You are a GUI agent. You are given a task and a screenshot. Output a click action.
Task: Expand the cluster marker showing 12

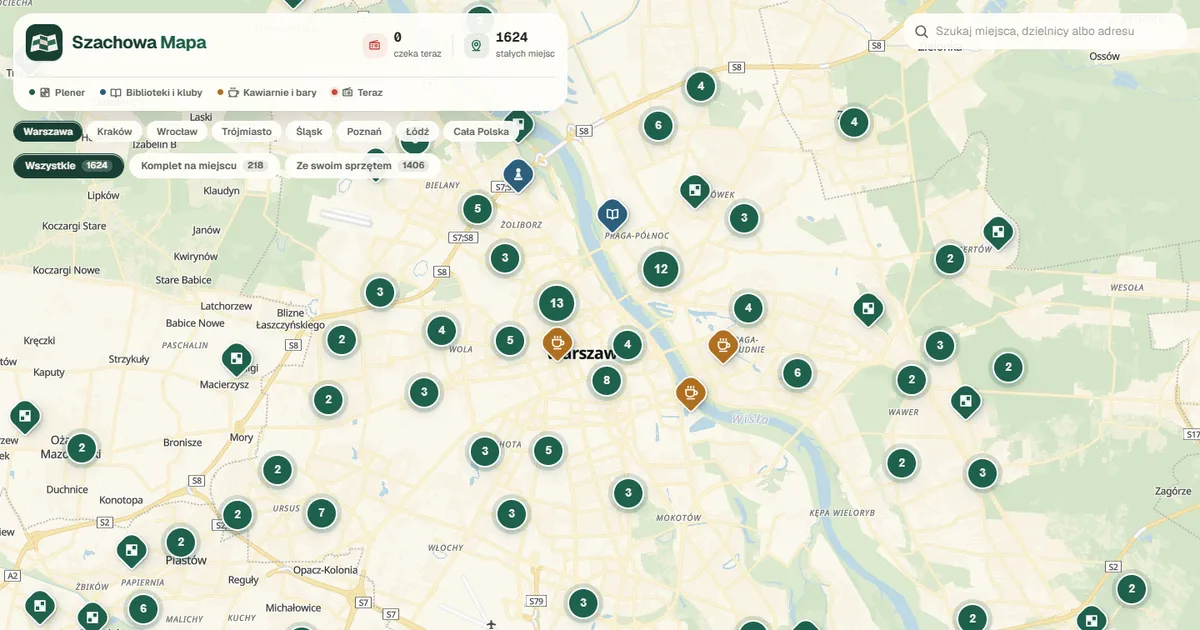(661, 269)
